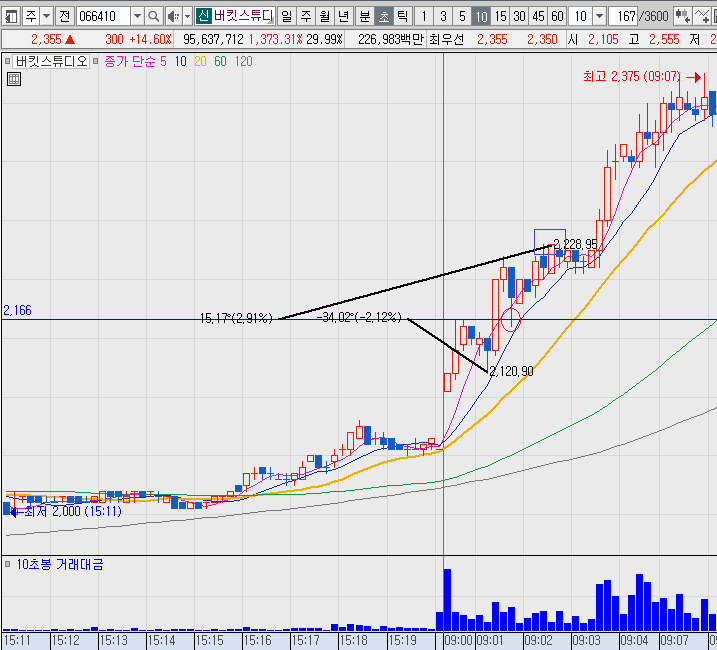717x650 pixels.
Task: Select the 15 interval button
Action: (x=500, y=17)
